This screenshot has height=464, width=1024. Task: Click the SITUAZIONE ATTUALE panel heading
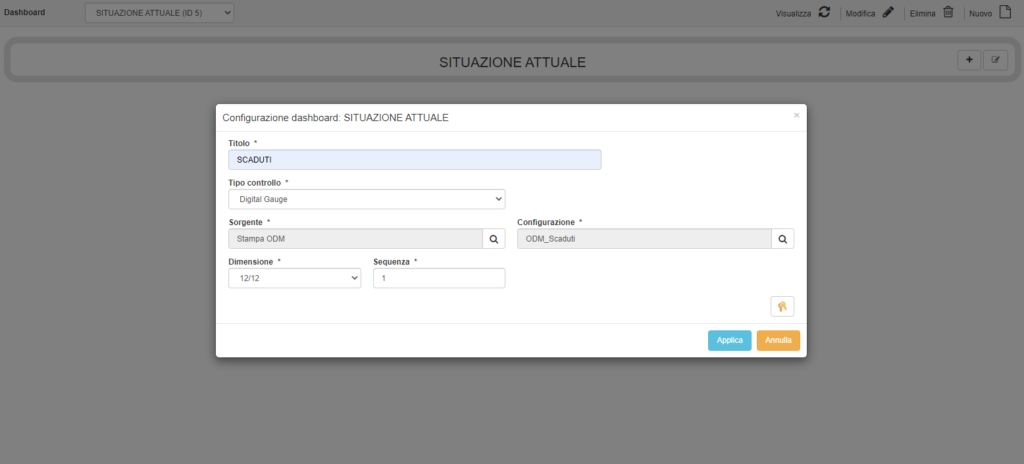(512, 62)
